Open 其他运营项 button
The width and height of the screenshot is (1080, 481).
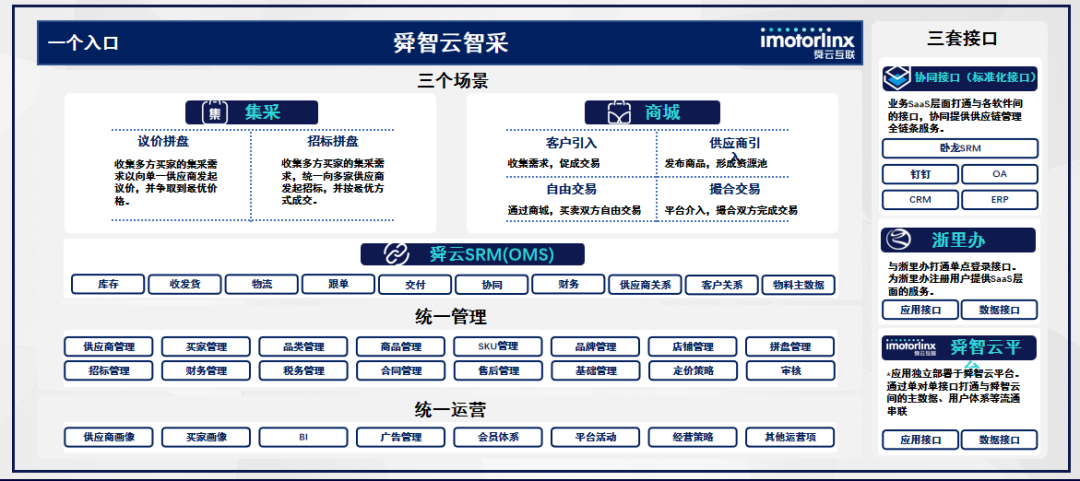pyautogui.click(x=790, y=437)
